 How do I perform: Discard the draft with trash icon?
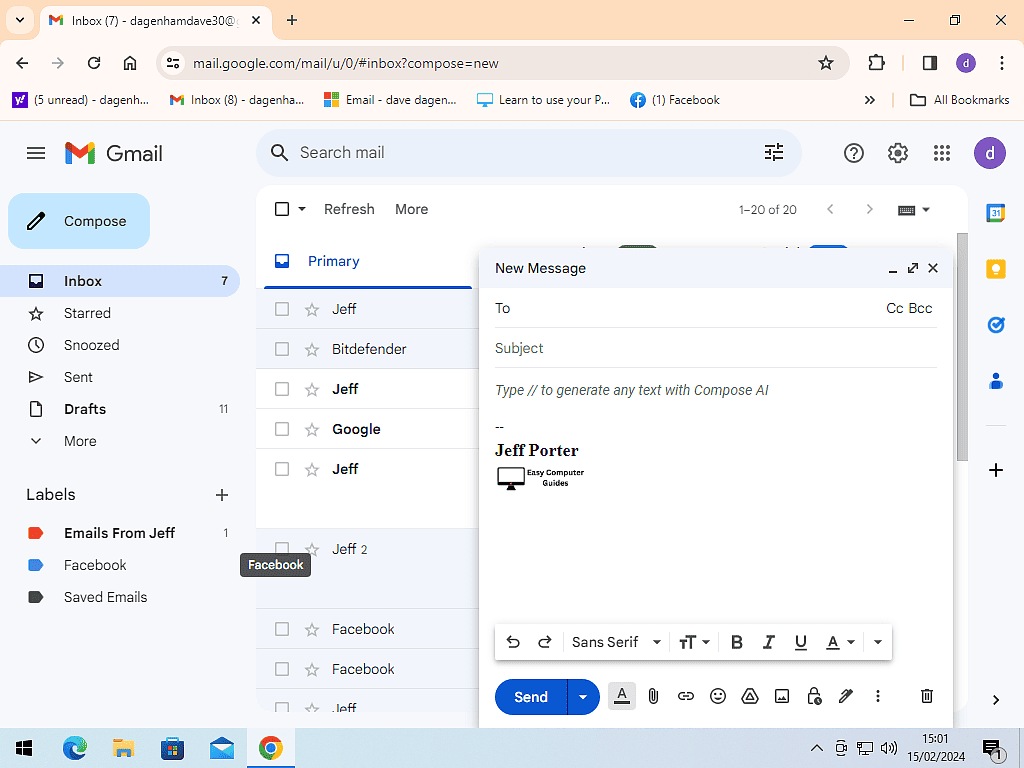[x=926, y=696]
